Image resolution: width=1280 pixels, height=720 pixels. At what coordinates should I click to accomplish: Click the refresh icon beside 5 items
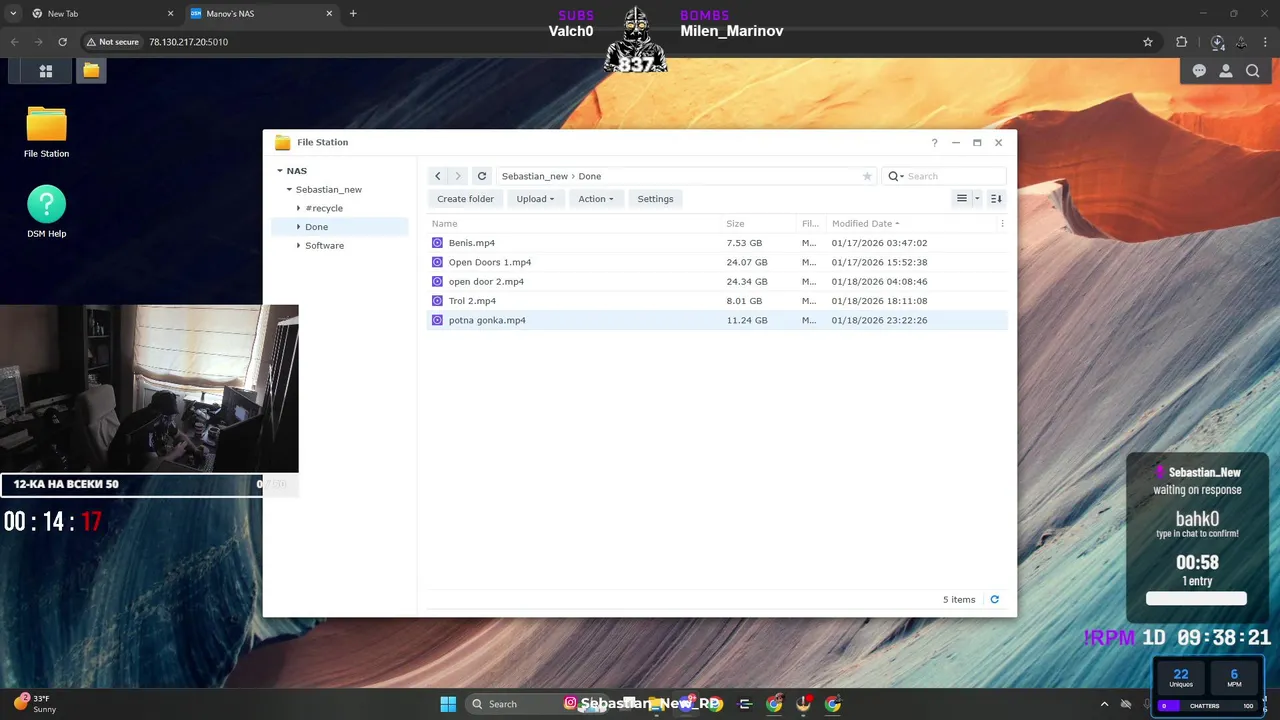(x=994, y=600)
